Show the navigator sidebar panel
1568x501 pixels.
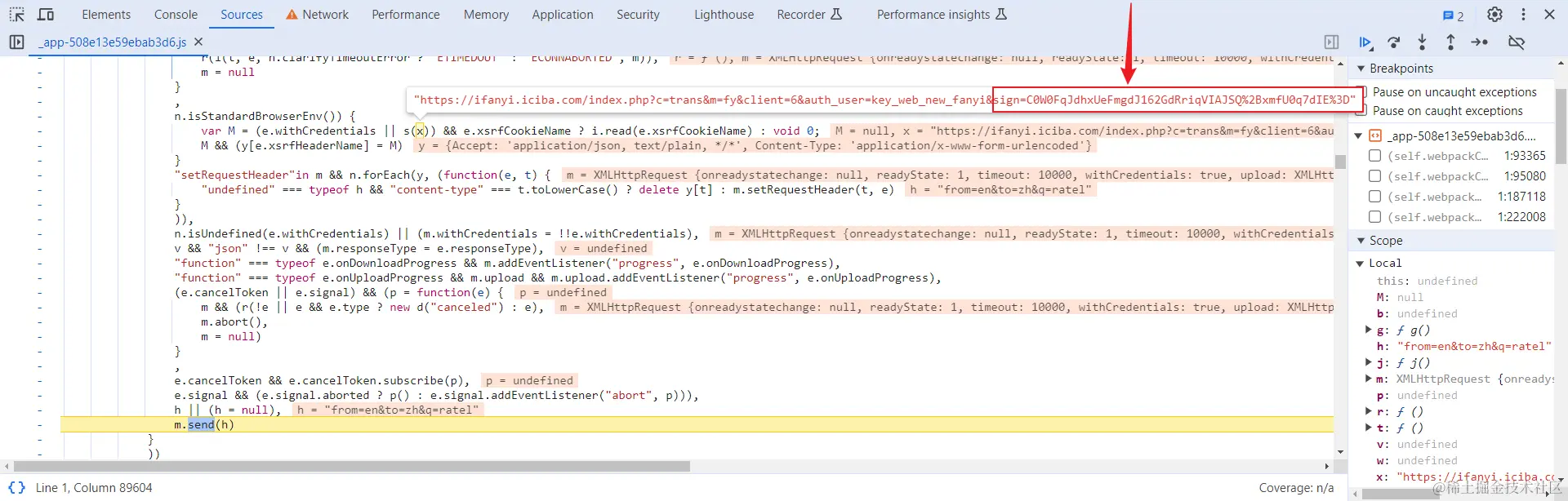tap(16, 42)
